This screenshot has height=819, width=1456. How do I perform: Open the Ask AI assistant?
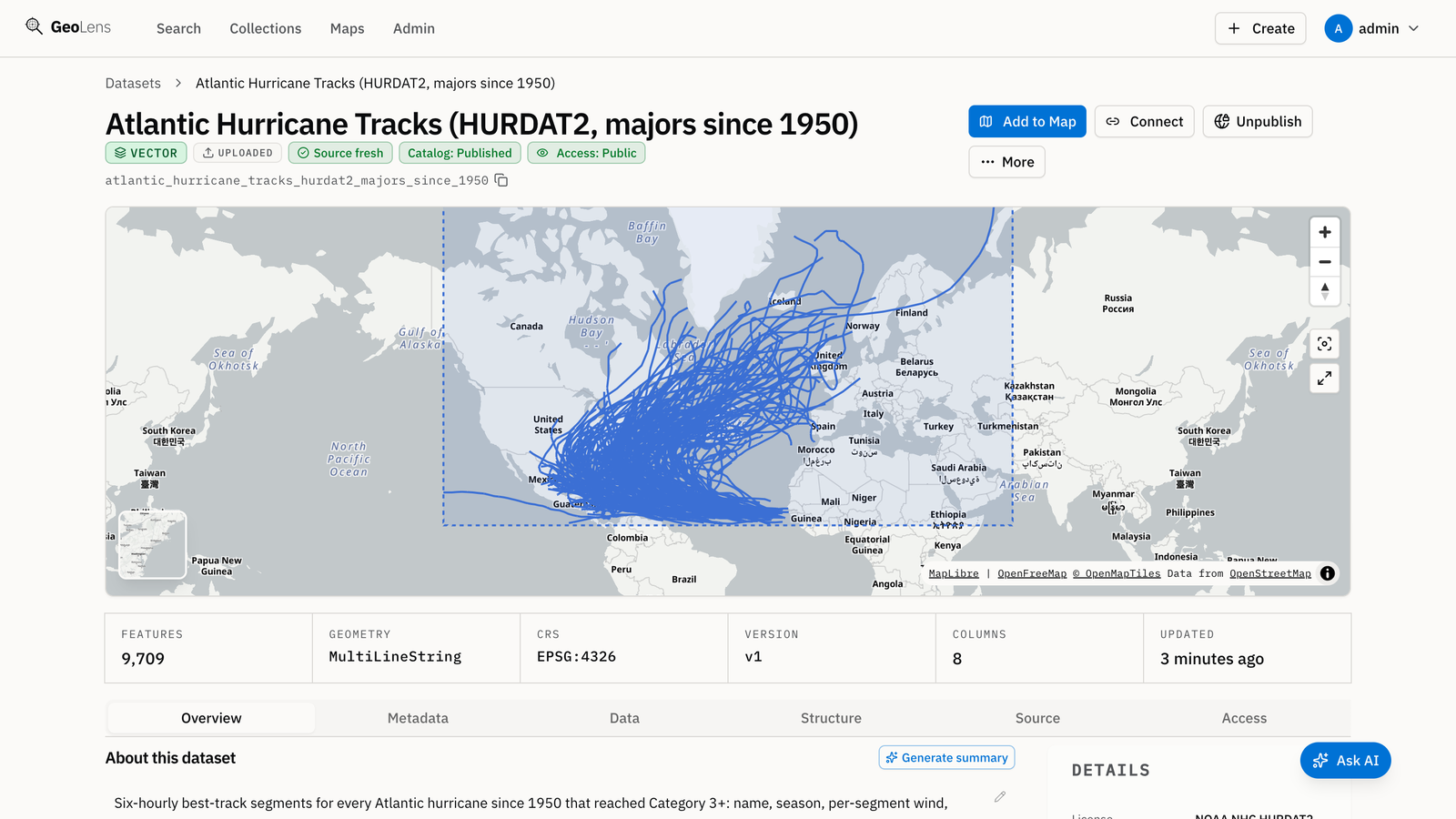click(x=1345, y=761)
